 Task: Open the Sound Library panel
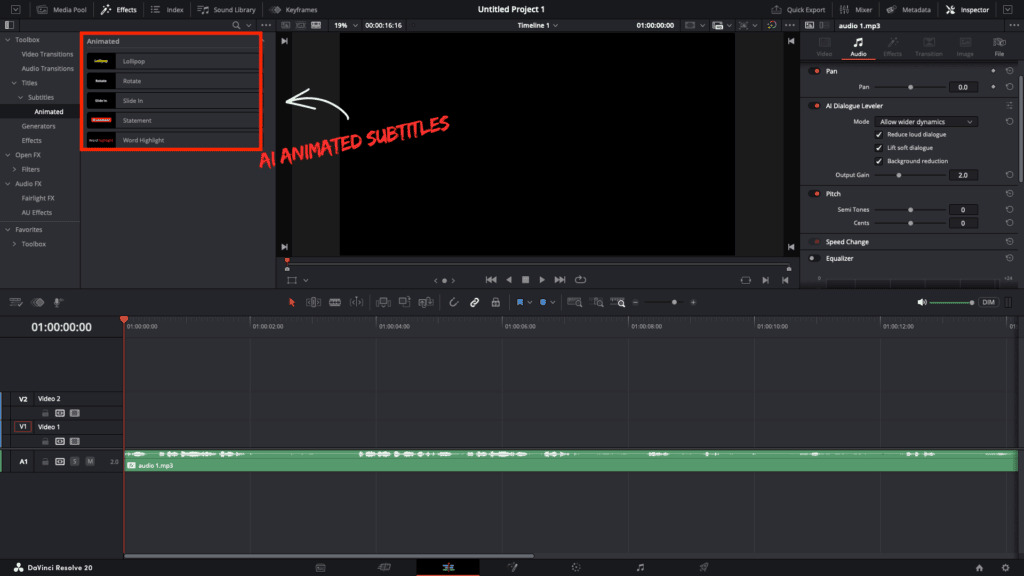click(x=225, y=9)
